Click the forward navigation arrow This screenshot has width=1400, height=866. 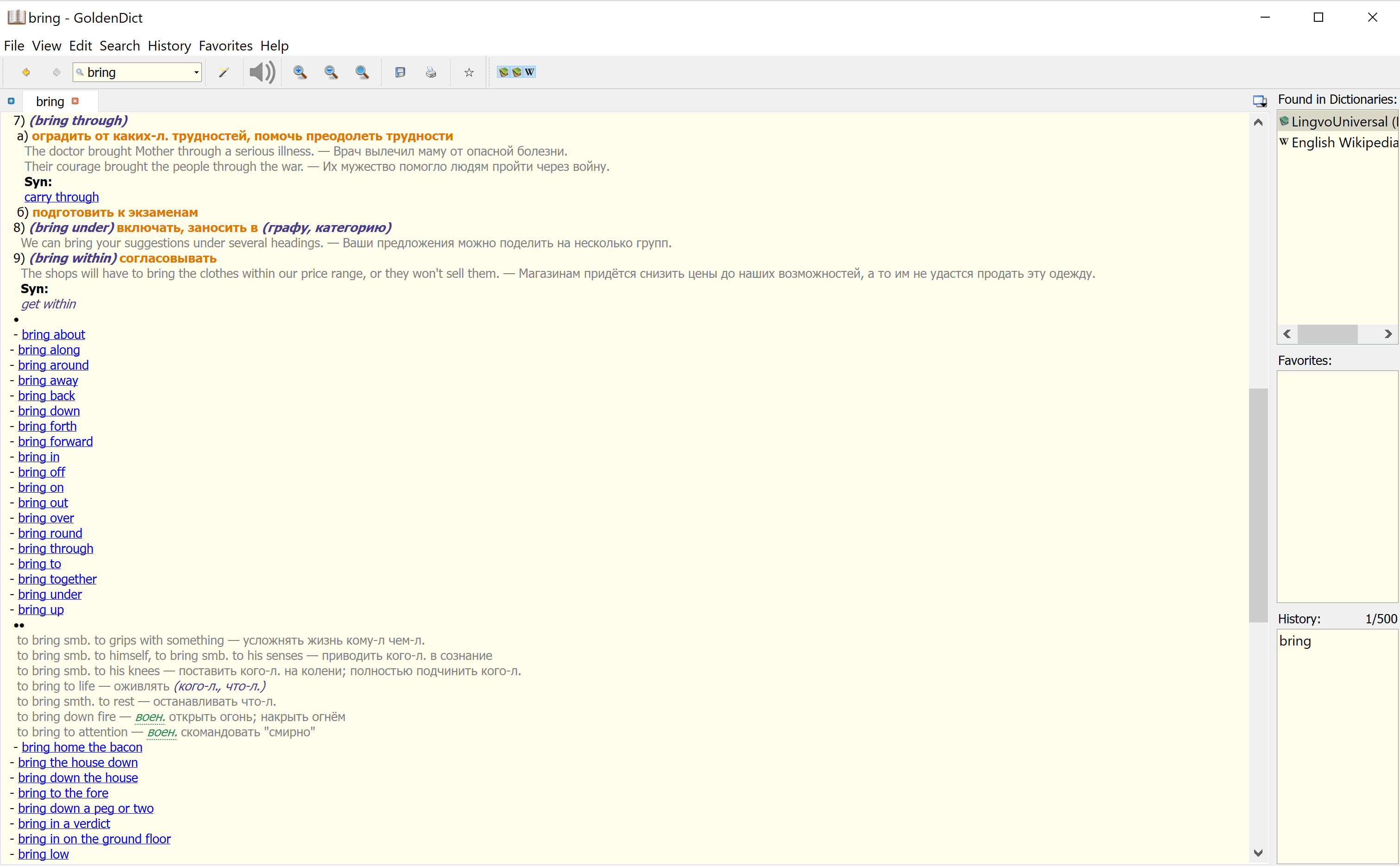tap(56, 72)
